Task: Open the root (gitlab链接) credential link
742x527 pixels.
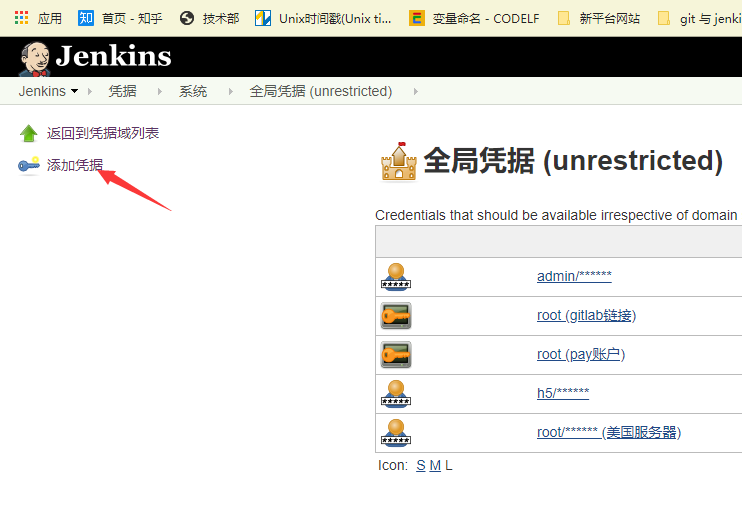Action: pos(586,315)
